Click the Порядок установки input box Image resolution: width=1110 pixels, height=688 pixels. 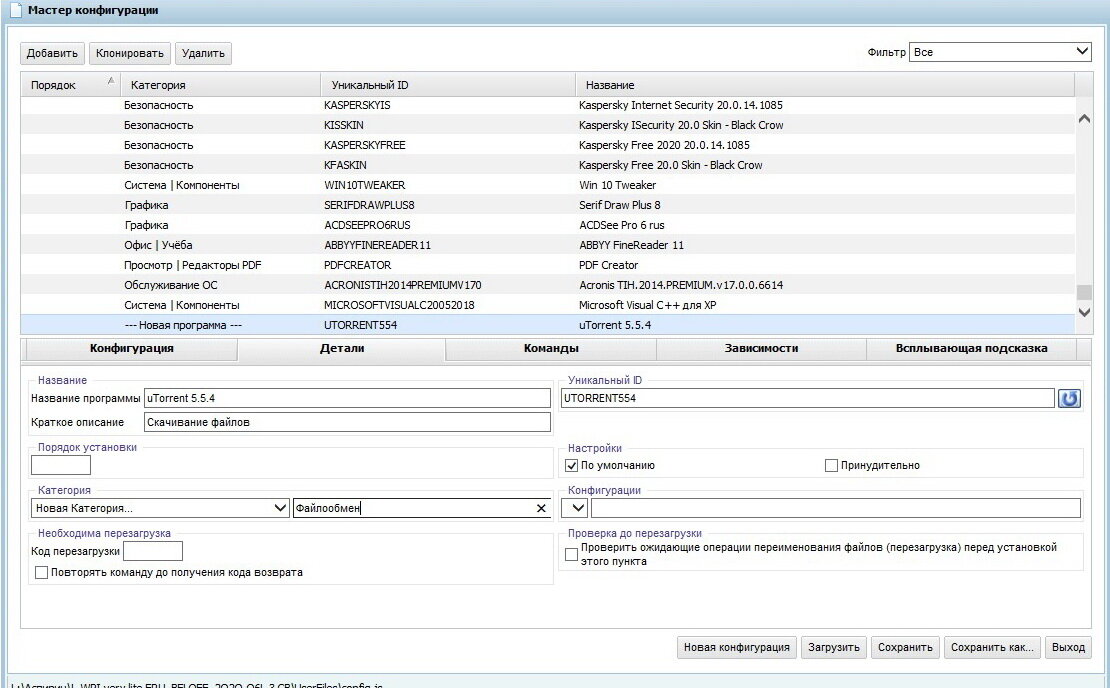click(x=61, y=465)
